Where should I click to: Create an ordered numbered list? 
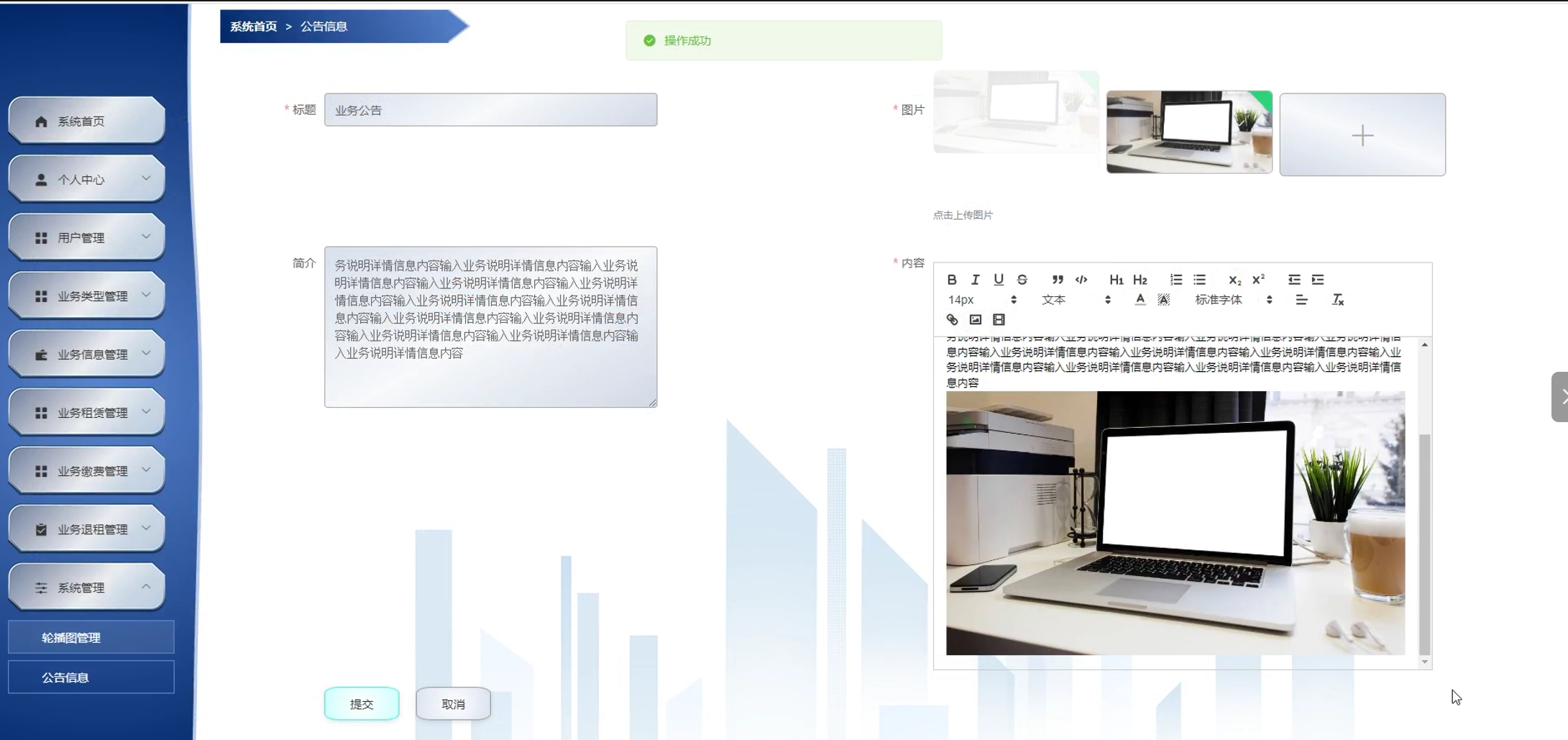[1176, 280]
